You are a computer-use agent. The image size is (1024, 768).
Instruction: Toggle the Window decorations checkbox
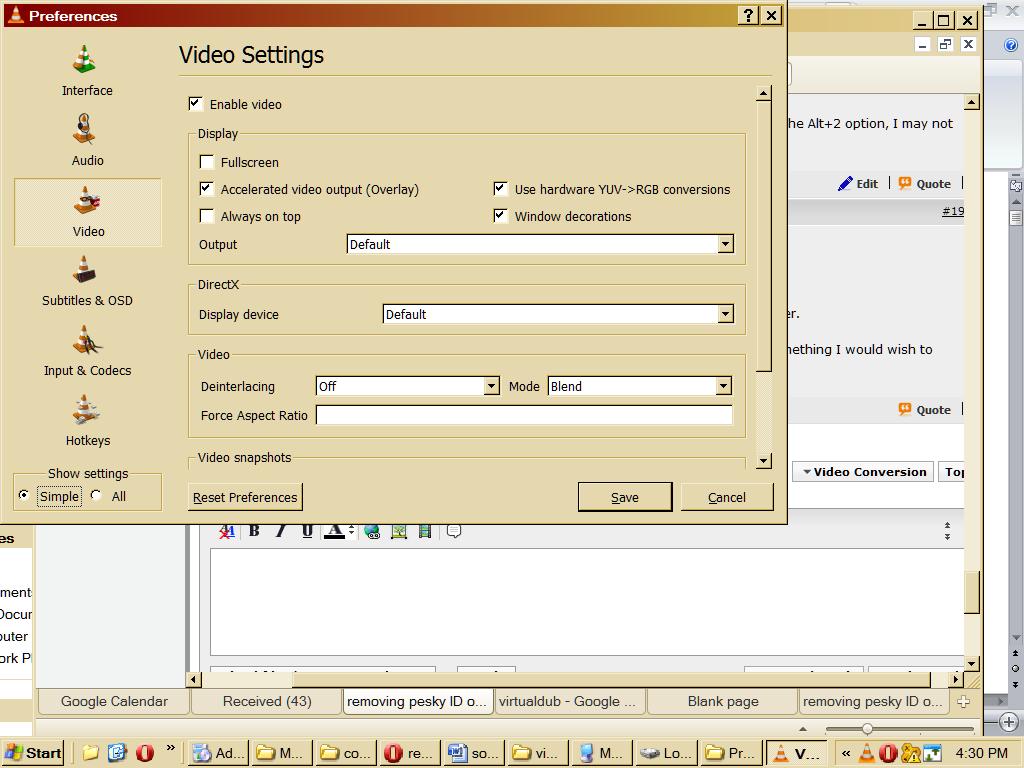click(x=500, y=216)
